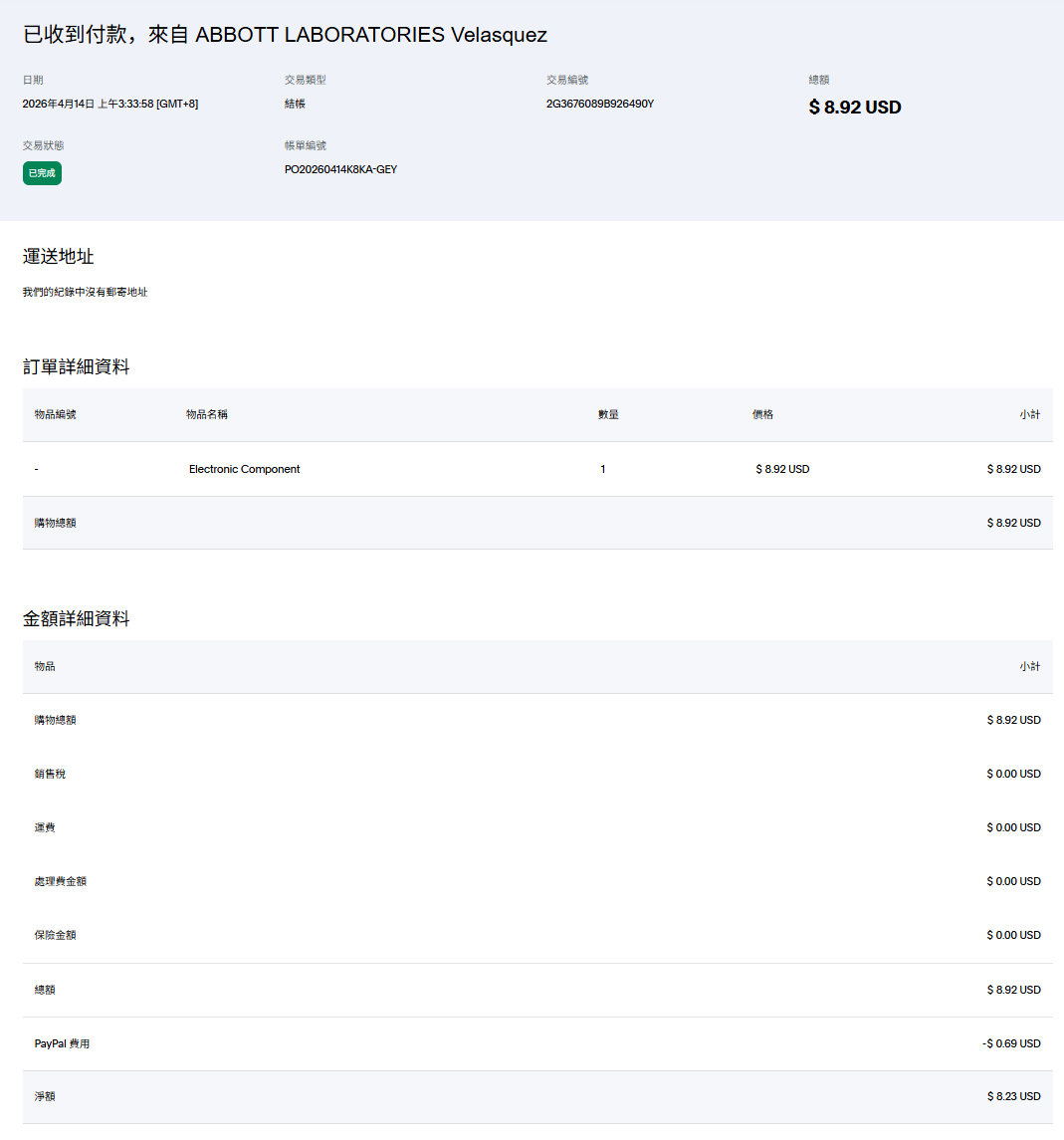Click the 金額詳細資料 section heading
This screenshot has width=1064, height=1140.
(x=77, y=619)
